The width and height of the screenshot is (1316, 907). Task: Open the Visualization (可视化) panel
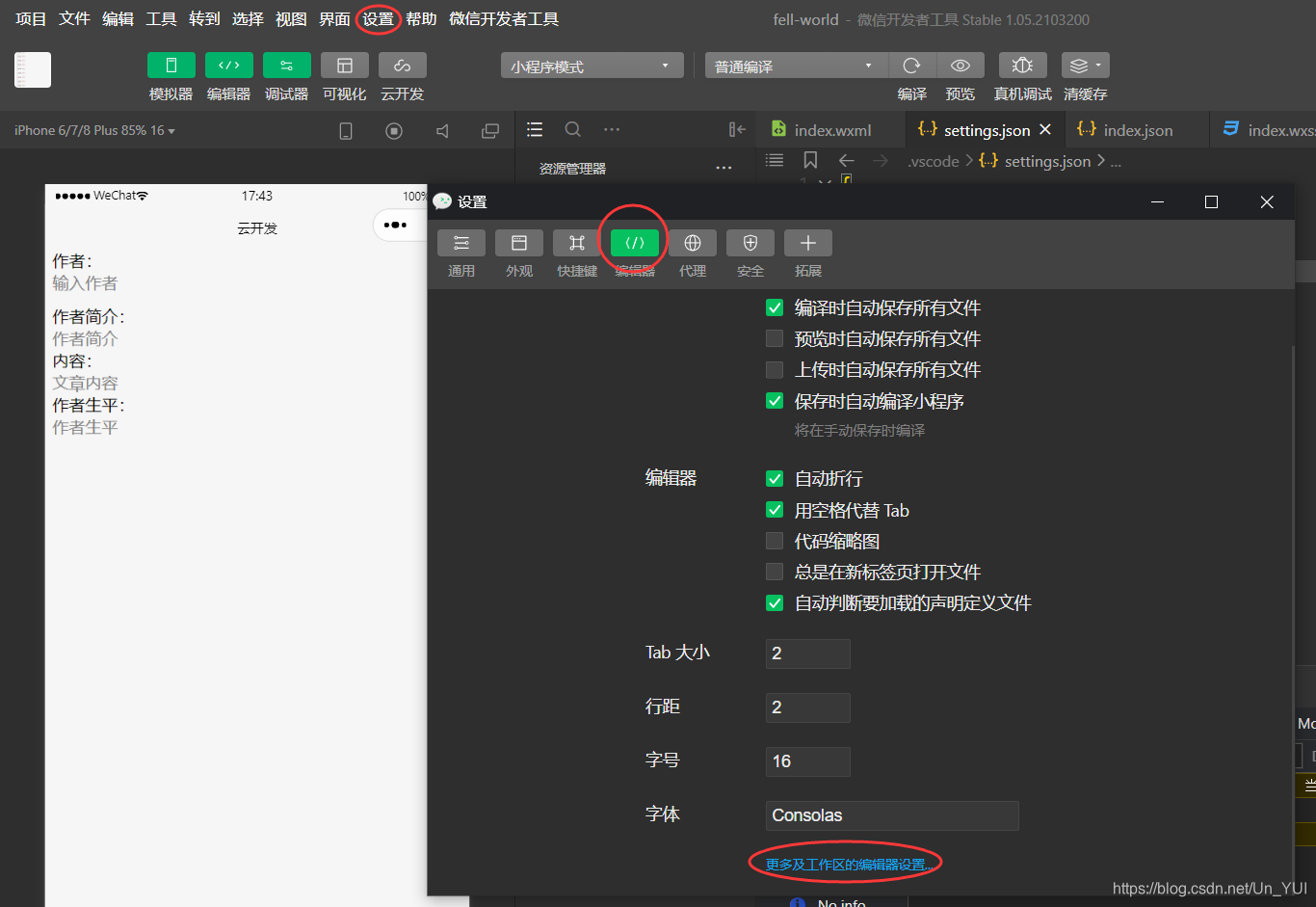click(x=345, y=66)
